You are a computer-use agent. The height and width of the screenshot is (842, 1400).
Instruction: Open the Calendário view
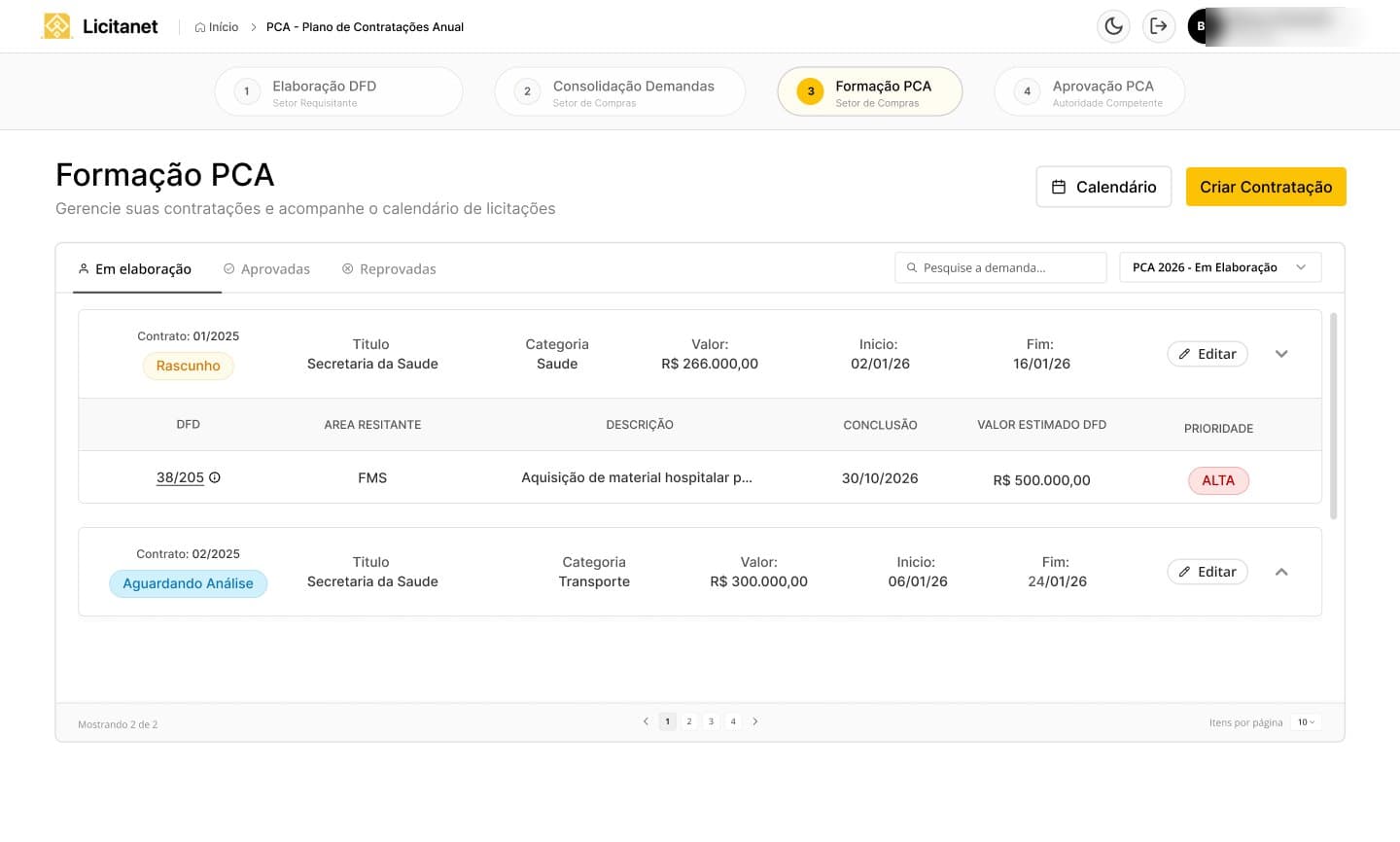pos(1103,187)
